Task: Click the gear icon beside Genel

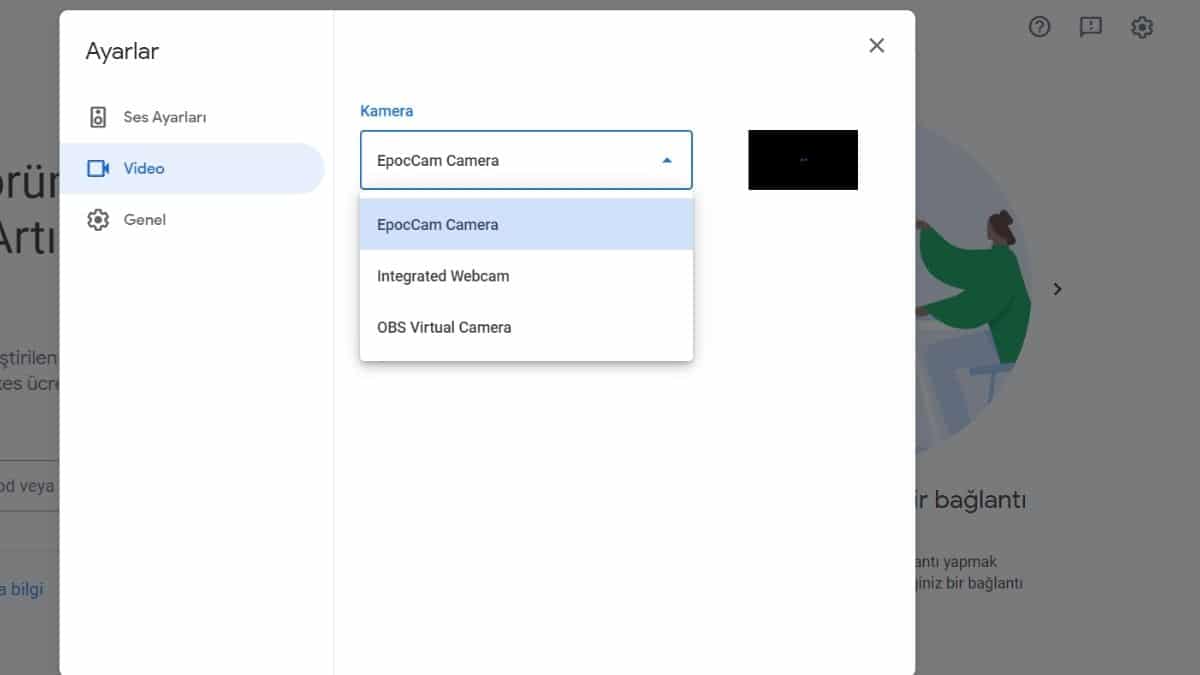Action: 98,220
